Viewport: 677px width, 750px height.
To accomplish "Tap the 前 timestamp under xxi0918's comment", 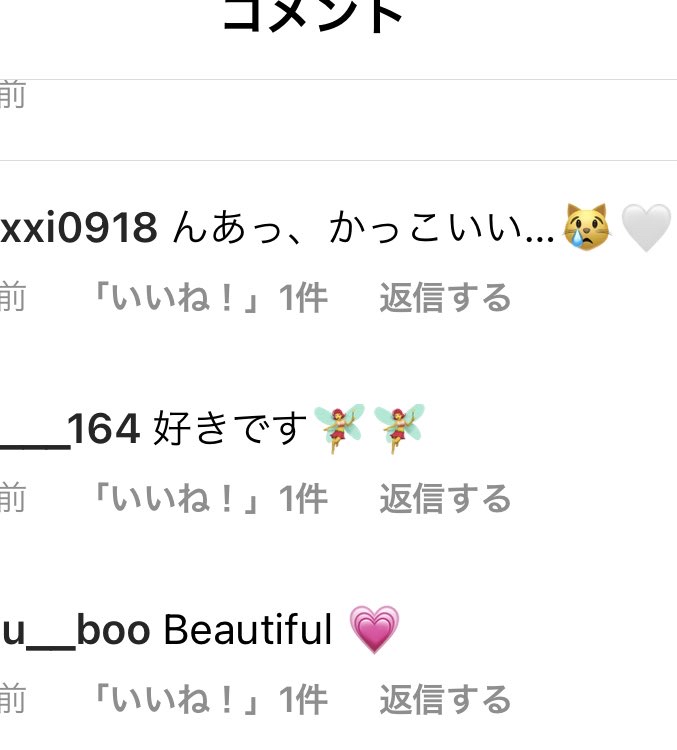I will tap(12, 298).
